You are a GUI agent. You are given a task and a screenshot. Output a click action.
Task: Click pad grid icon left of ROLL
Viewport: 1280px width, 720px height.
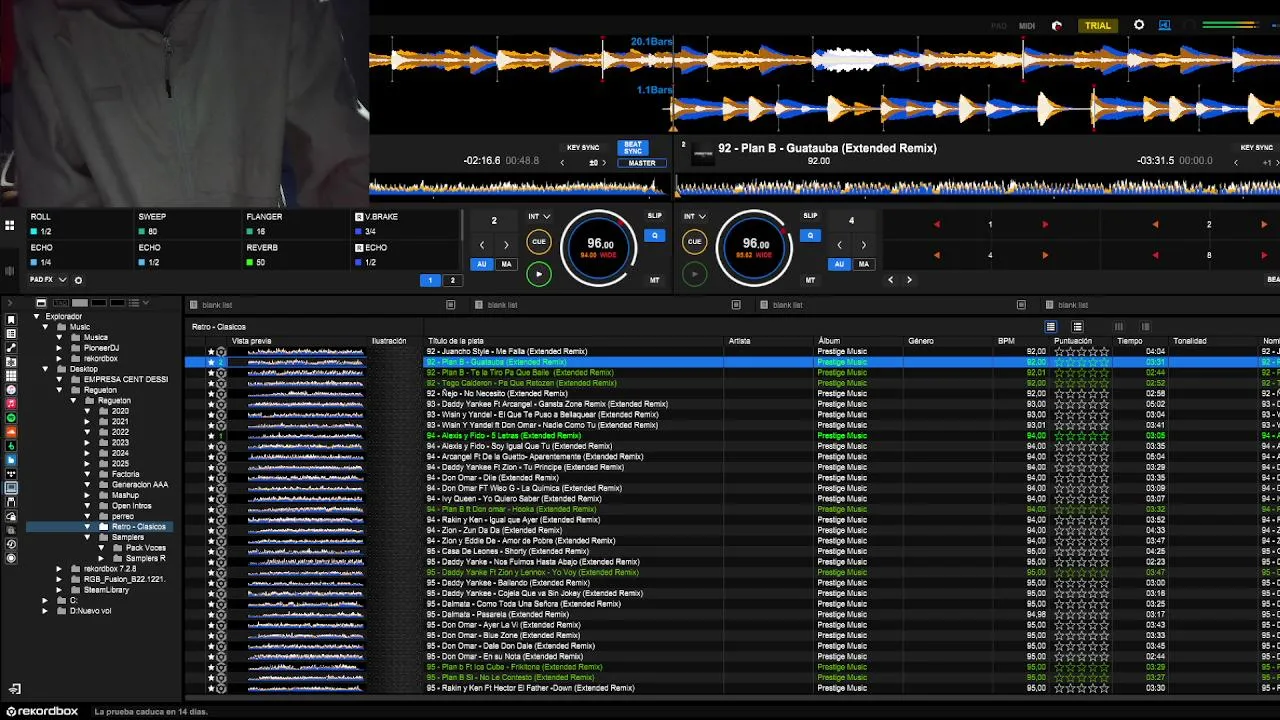coord(10,225)
